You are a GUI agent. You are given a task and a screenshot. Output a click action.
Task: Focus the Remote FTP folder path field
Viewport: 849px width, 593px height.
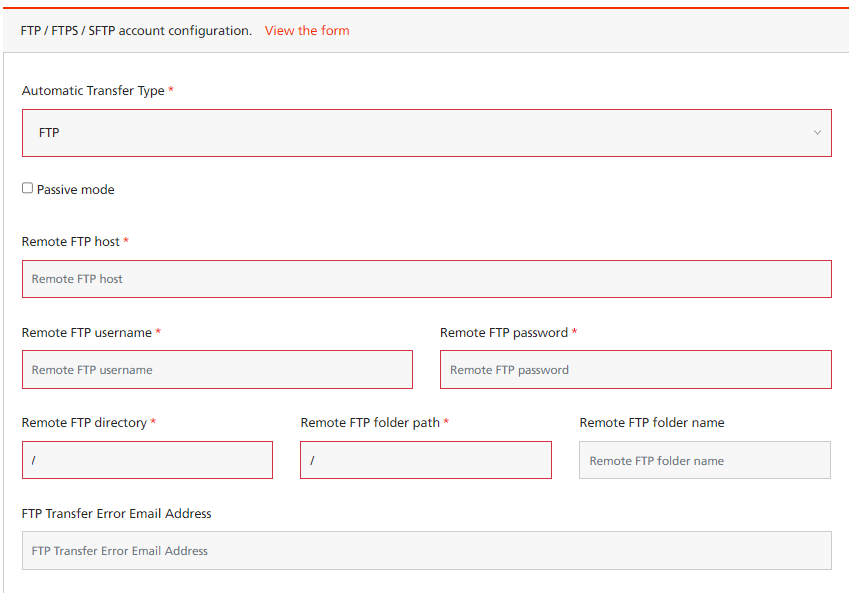(426, 460)
